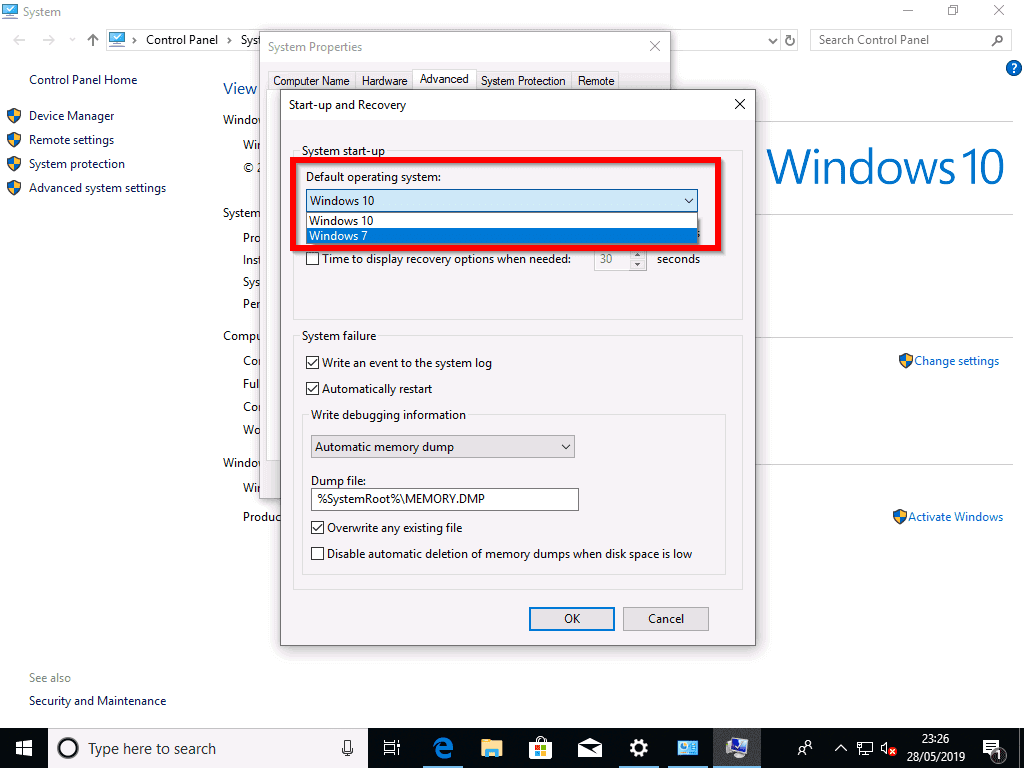The image size is (1024, 768).
Task: Open Remote settings link
Action: (71, 140)
